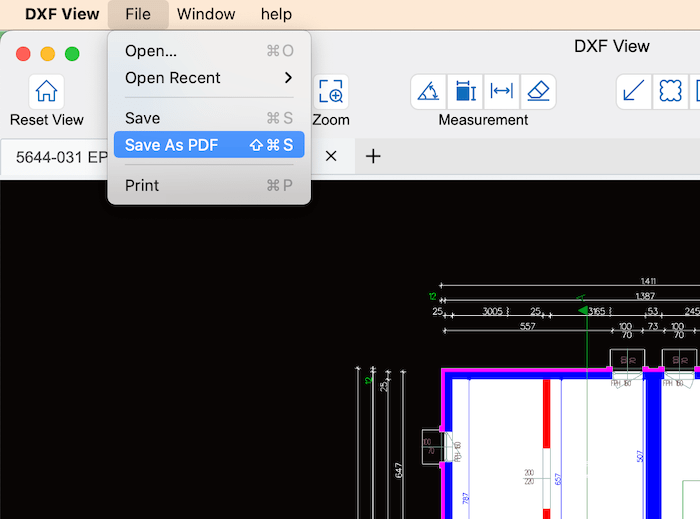
Task: Choose Open... from the File menu
Action: coord(209,51)
